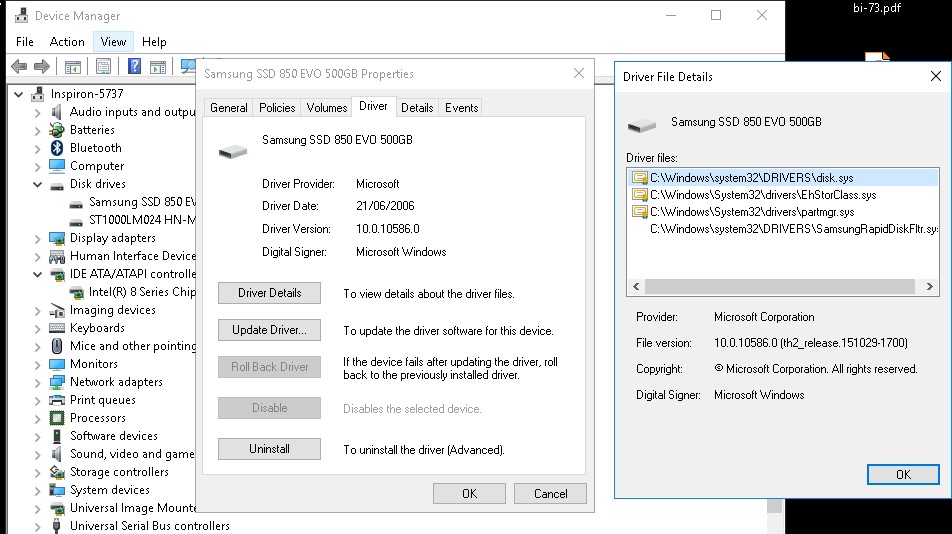Screen dimensions: 952x534
Task: Close the Driver File Details dialog
Action: coord(936,76)
